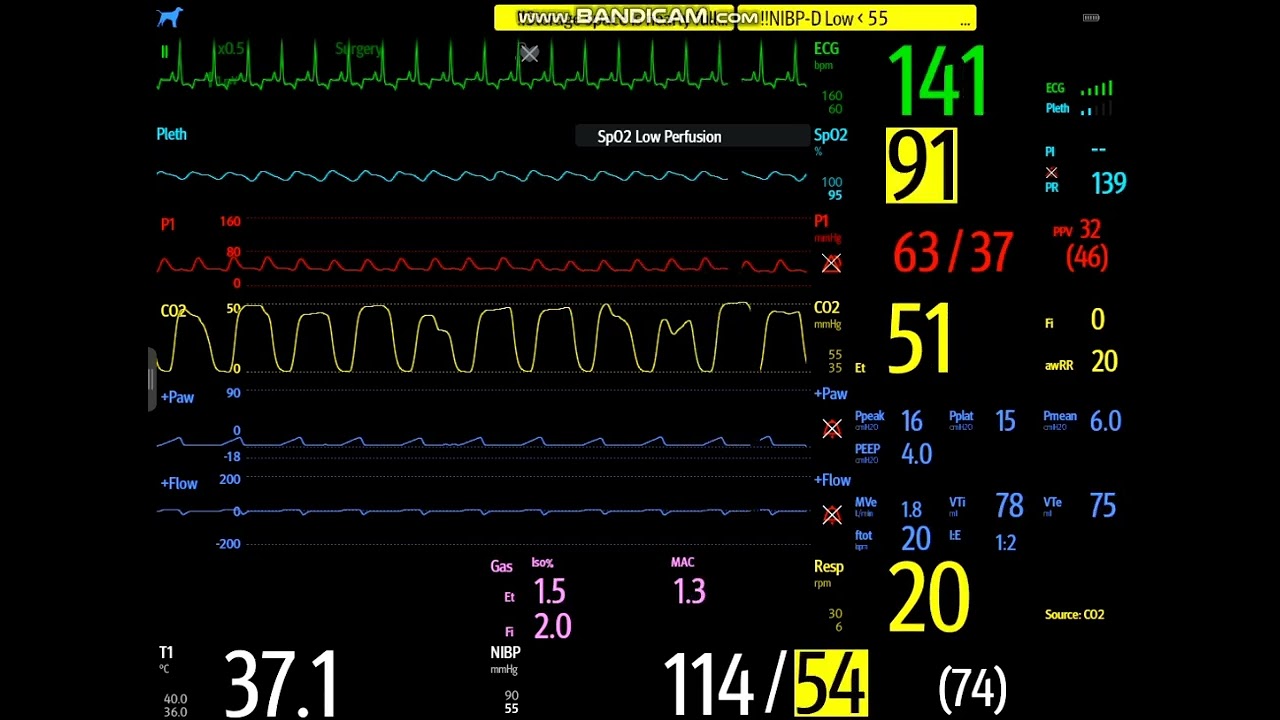Click the ECG bpm parameter label
The width and height of the screenshot is (1280, 720).
(x=826, y=54)
